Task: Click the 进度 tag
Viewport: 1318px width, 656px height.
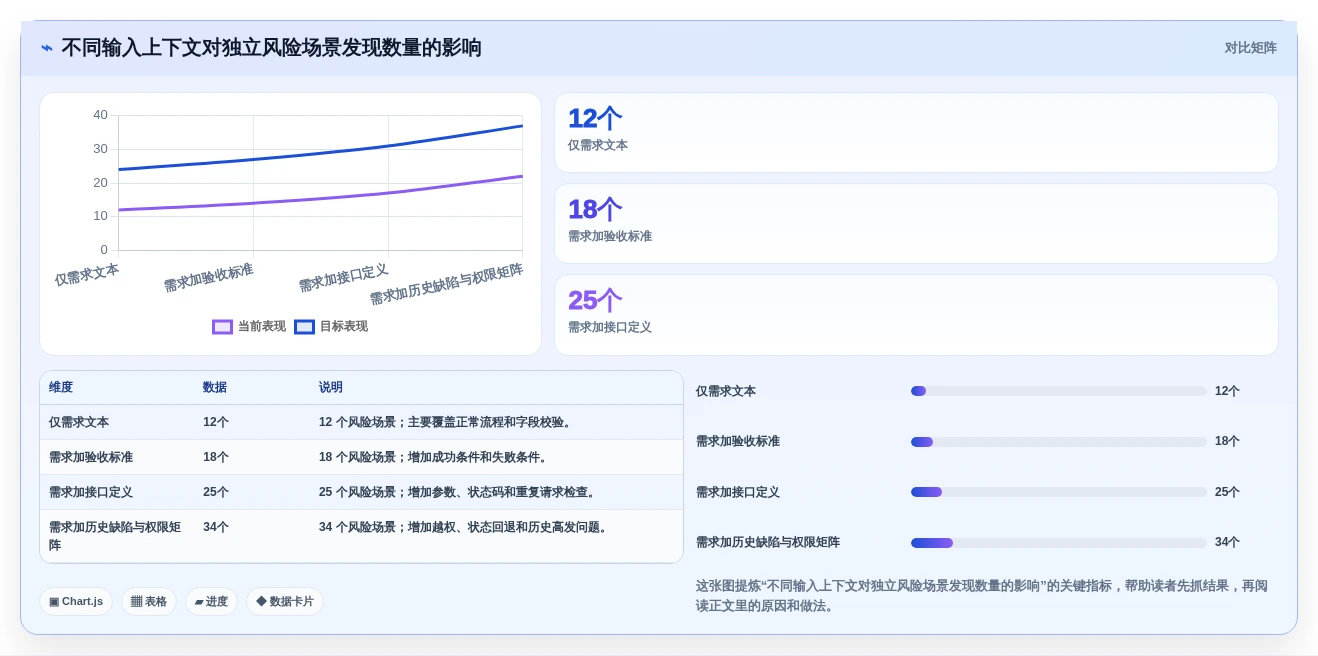Action: [211, 602]
